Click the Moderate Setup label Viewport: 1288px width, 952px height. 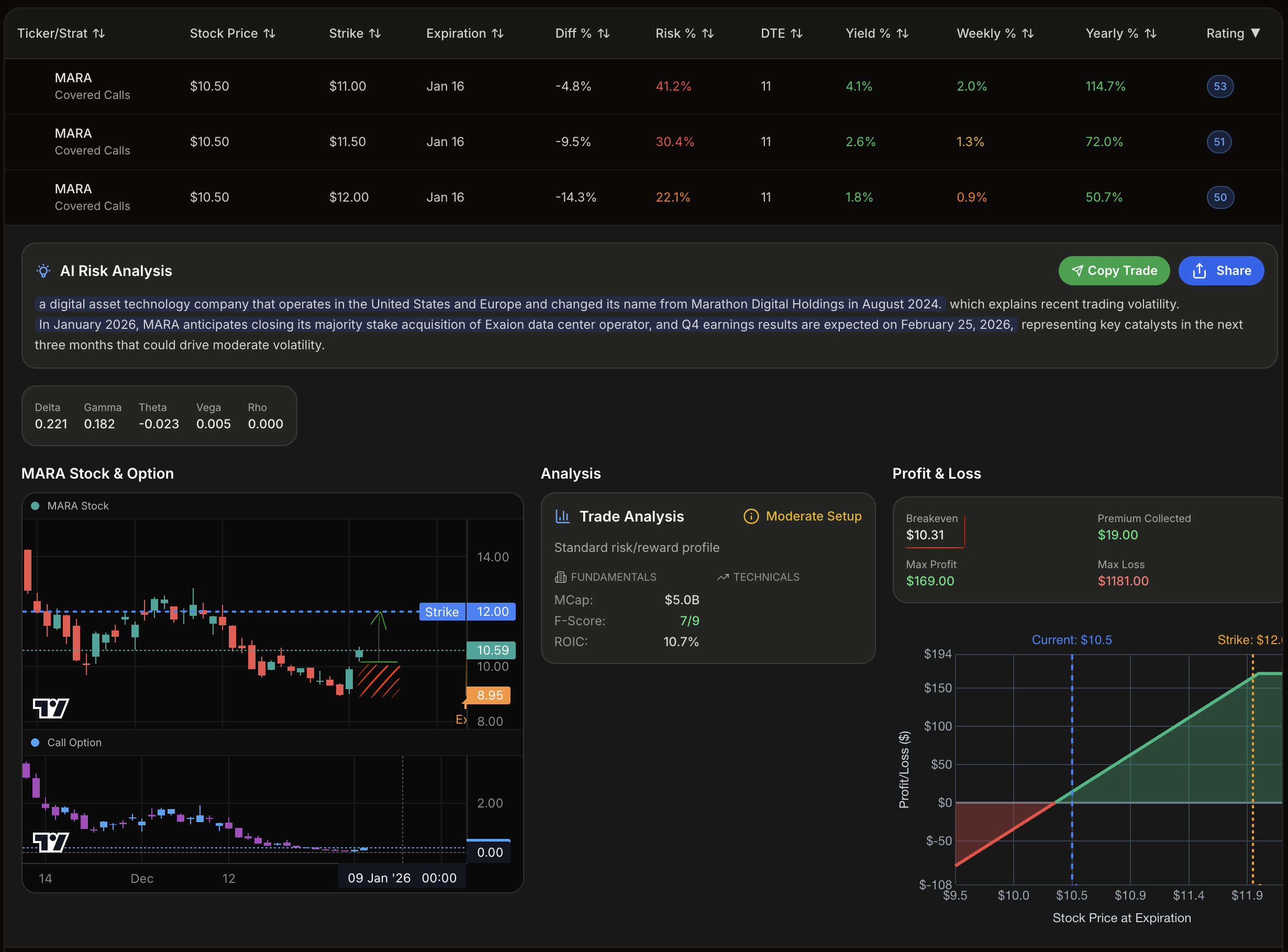[x=814, y=516]
